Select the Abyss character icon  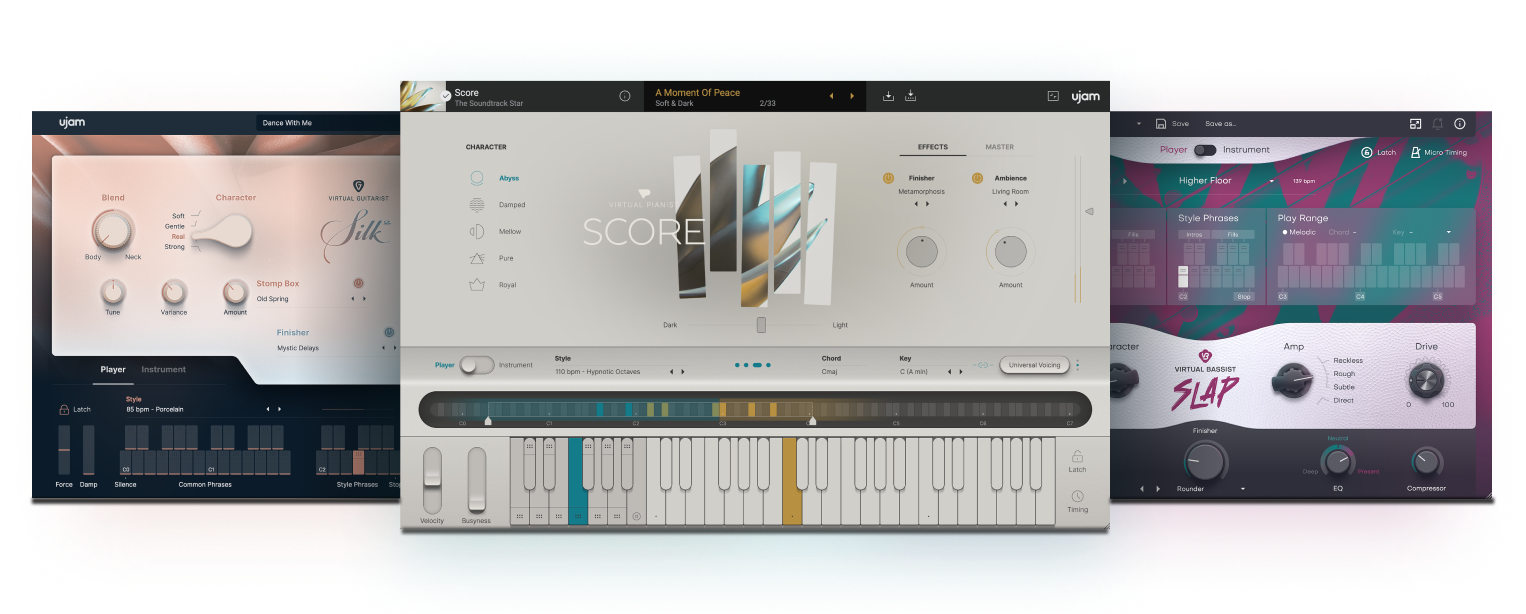coord(477,178)
